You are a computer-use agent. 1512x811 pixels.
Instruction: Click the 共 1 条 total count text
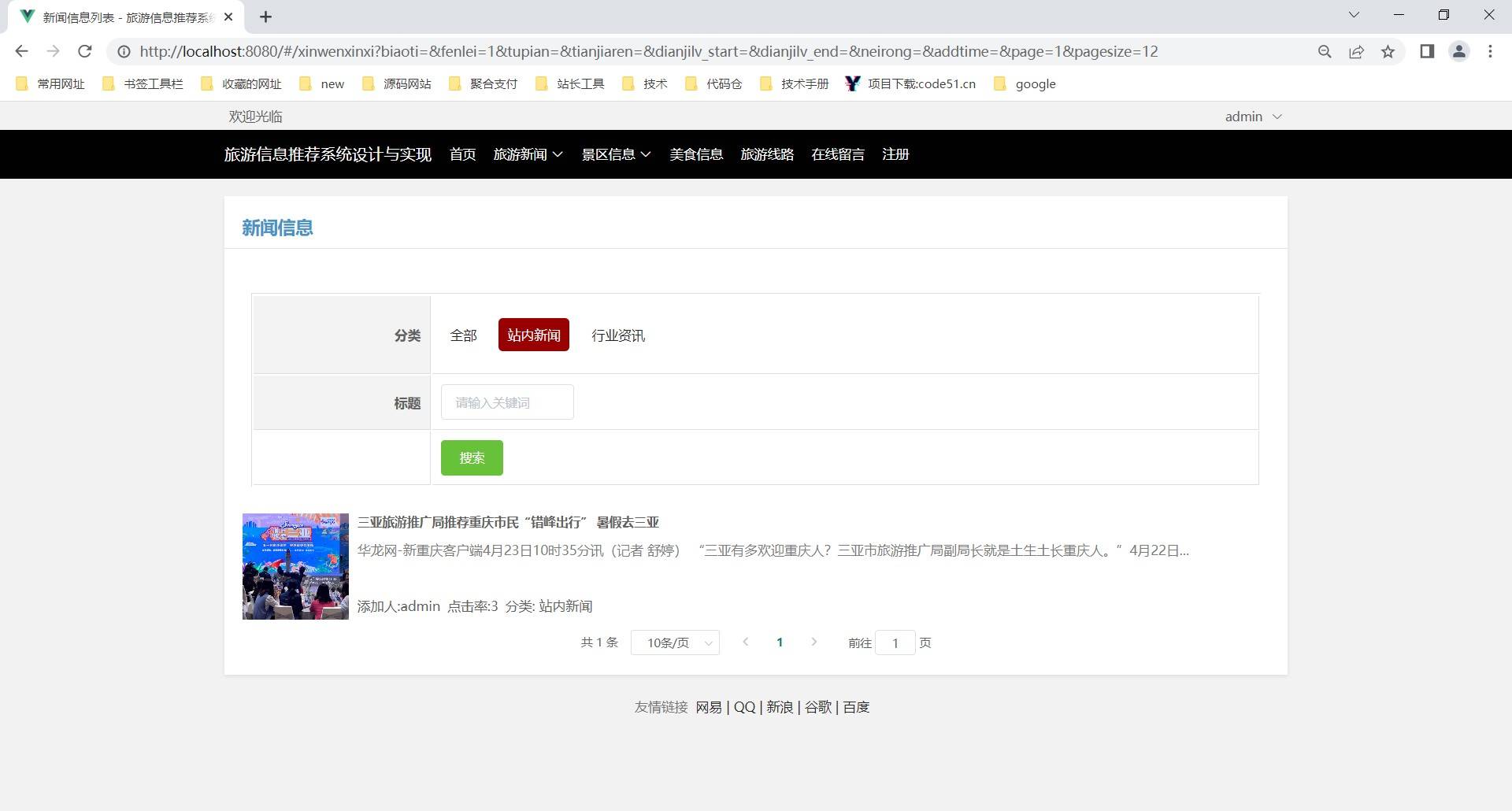(599, 643)
